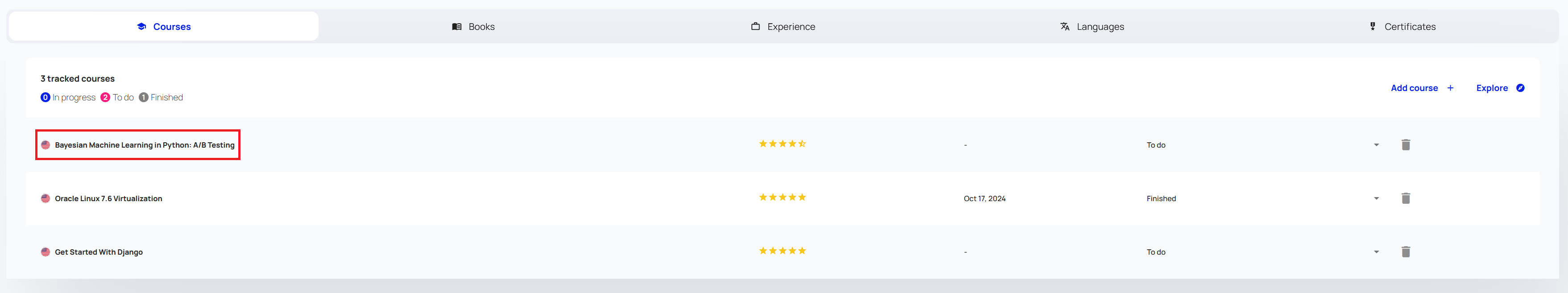Click the star rating of Bayesian course
This screenshot has height=293, width=1568.
coord(782,144)
